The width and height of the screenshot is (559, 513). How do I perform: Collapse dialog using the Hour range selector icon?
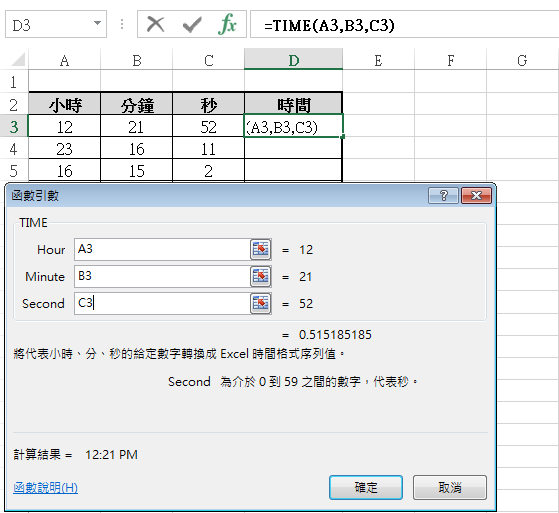point(261,249)
